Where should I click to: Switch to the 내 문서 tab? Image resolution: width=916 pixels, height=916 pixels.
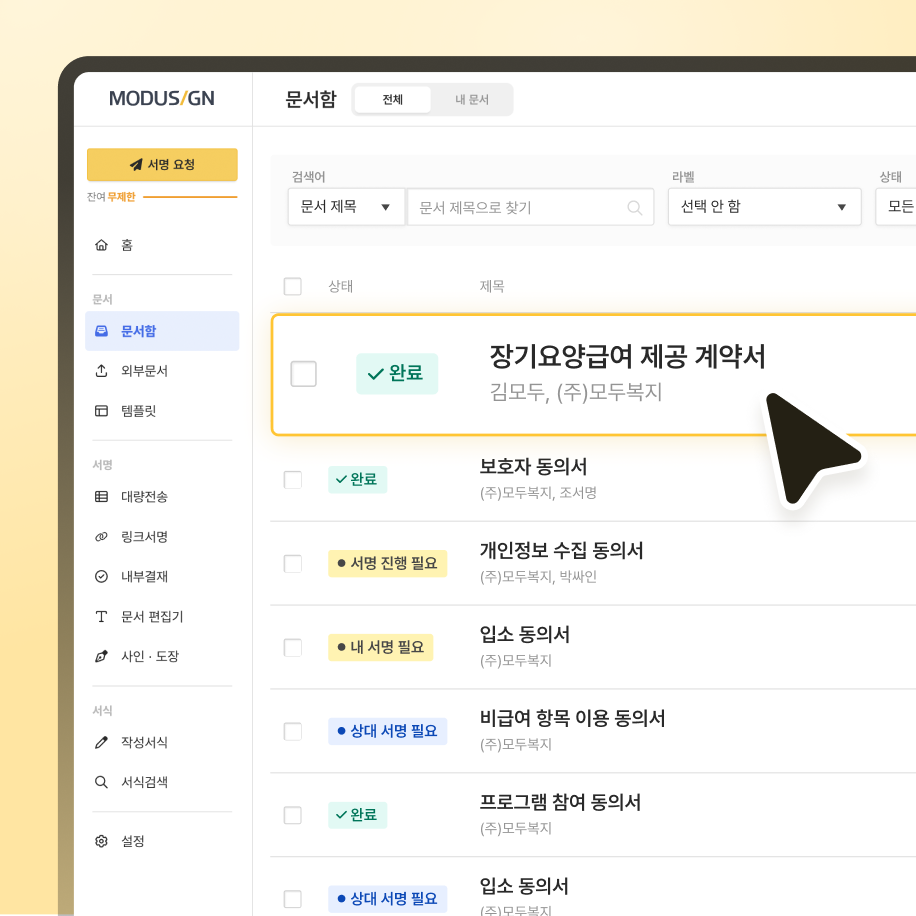471,99
